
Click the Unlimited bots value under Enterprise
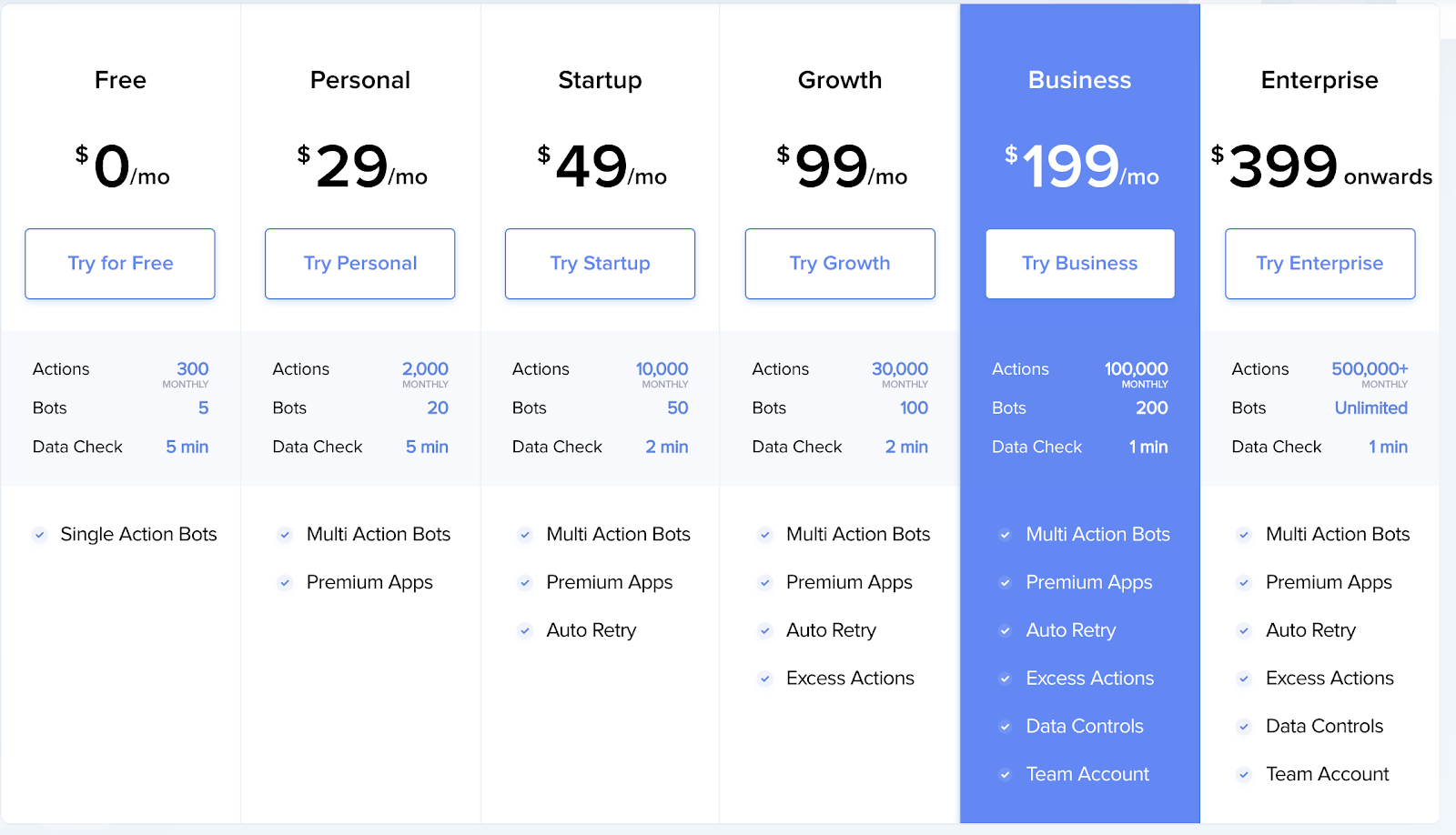(x=1370, y=408)
